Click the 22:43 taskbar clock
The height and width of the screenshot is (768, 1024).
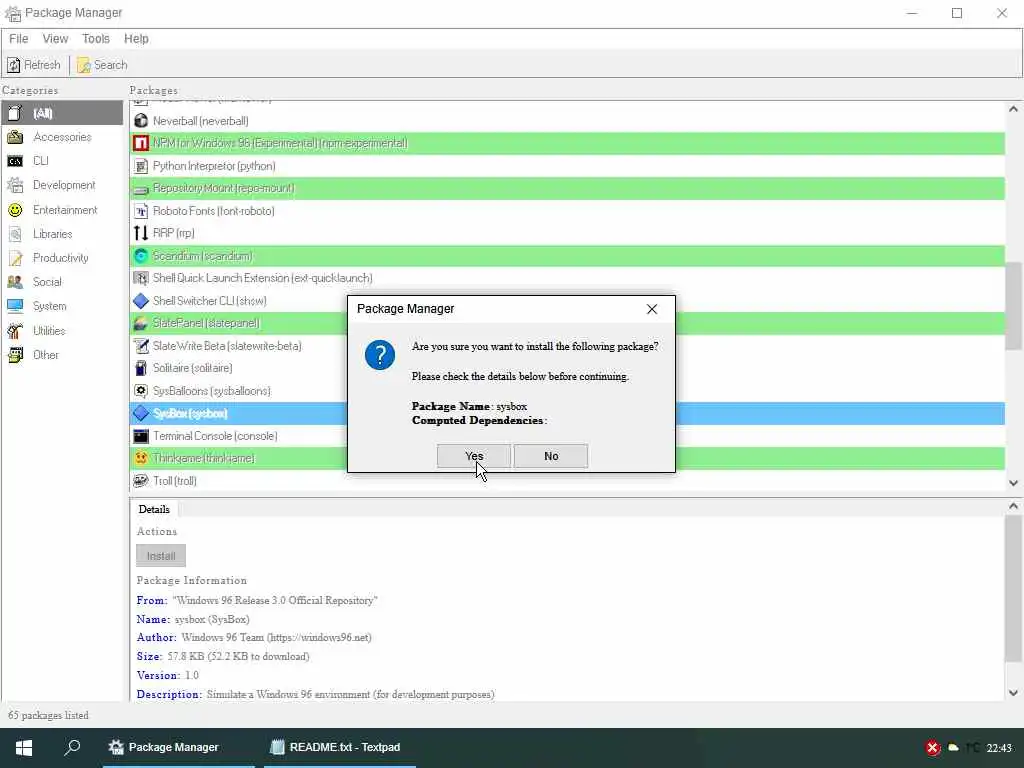[x=999, y=748]
